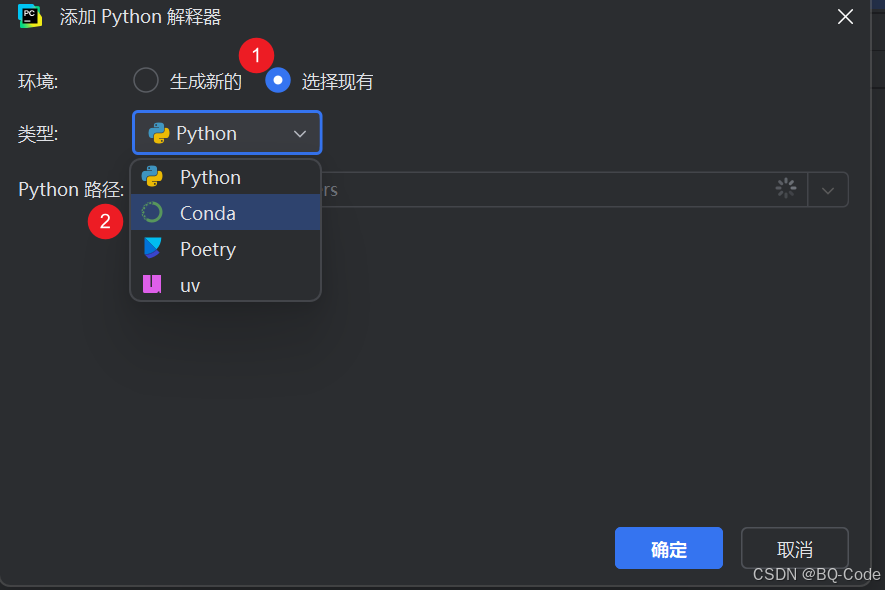Click the 确定 confirmation button
Image resolution: width=885 pixels, height=590 pixels.
[668, 548]
